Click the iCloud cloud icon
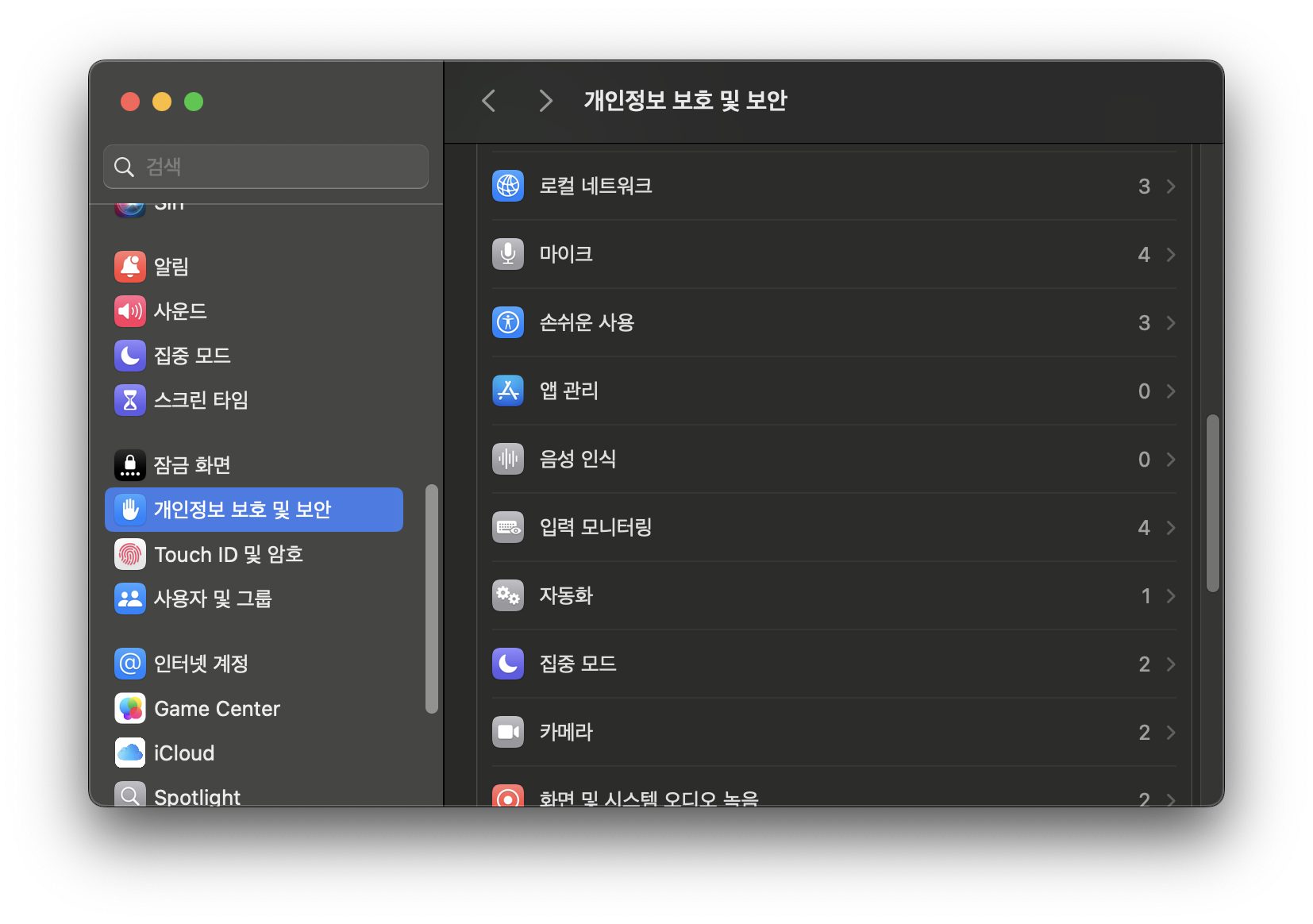Image resolution: width=1313 pixels, height=924 pixels. point(130,753)
